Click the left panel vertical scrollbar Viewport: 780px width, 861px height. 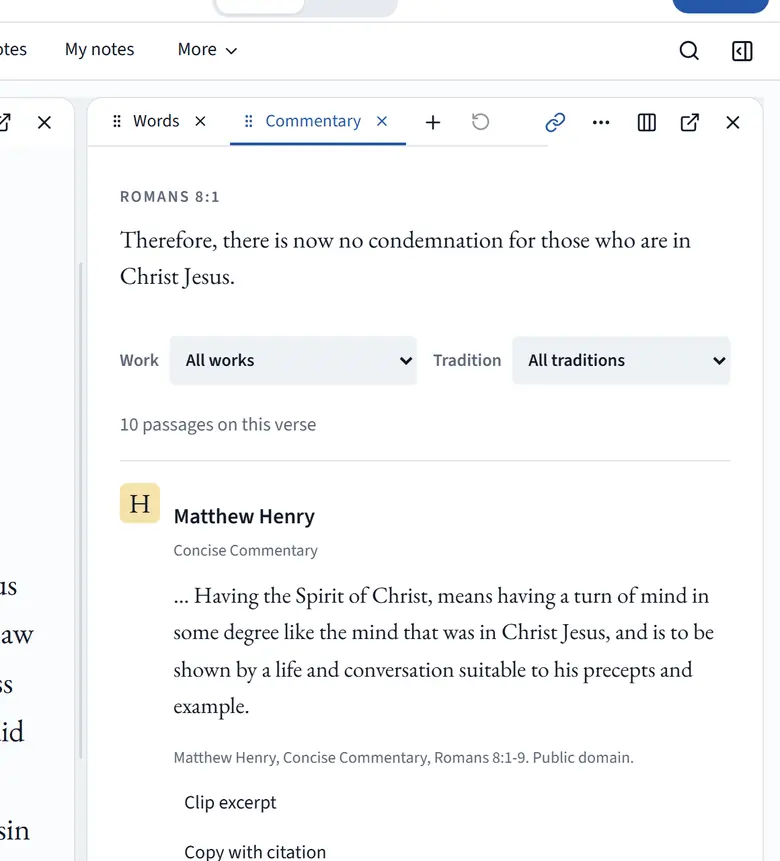81,511
